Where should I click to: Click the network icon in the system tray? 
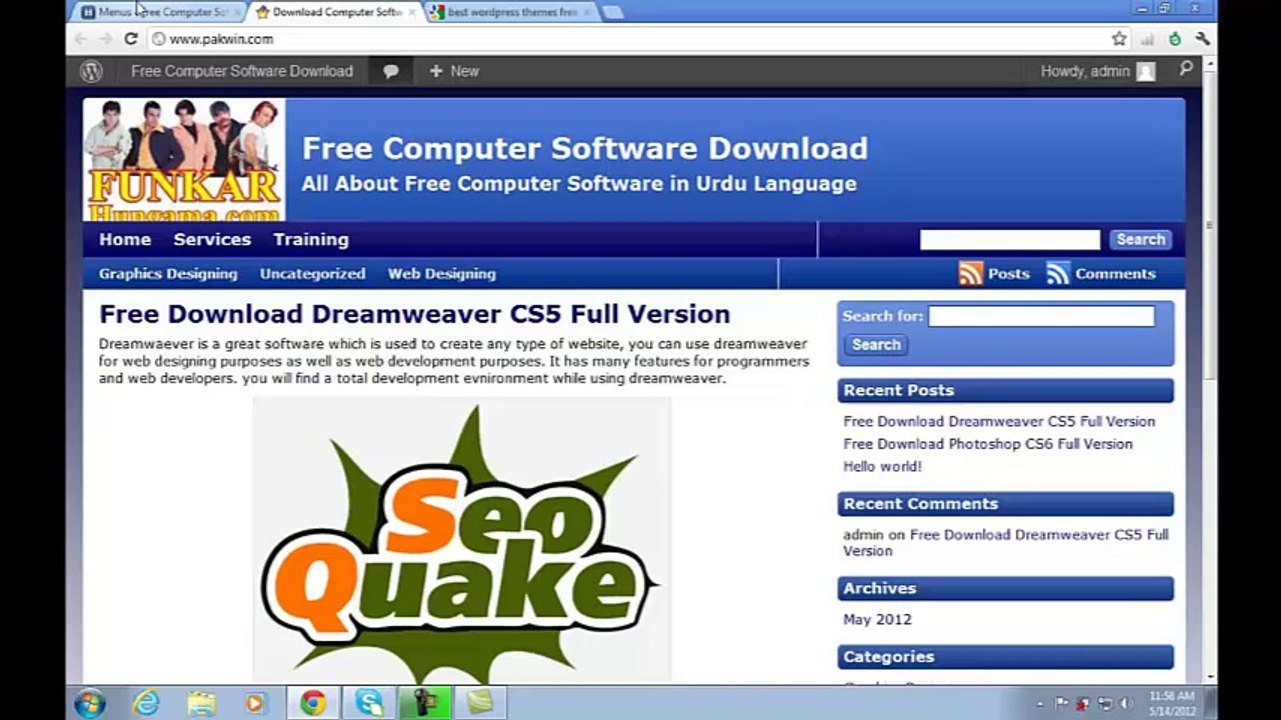point(1105,703)
